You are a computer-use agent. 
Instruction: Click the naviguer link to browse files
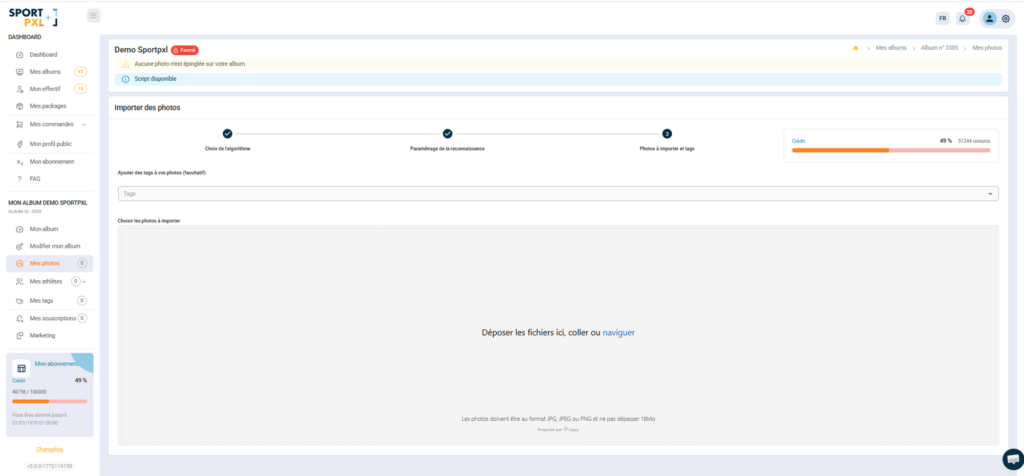[x=618, y=332]
